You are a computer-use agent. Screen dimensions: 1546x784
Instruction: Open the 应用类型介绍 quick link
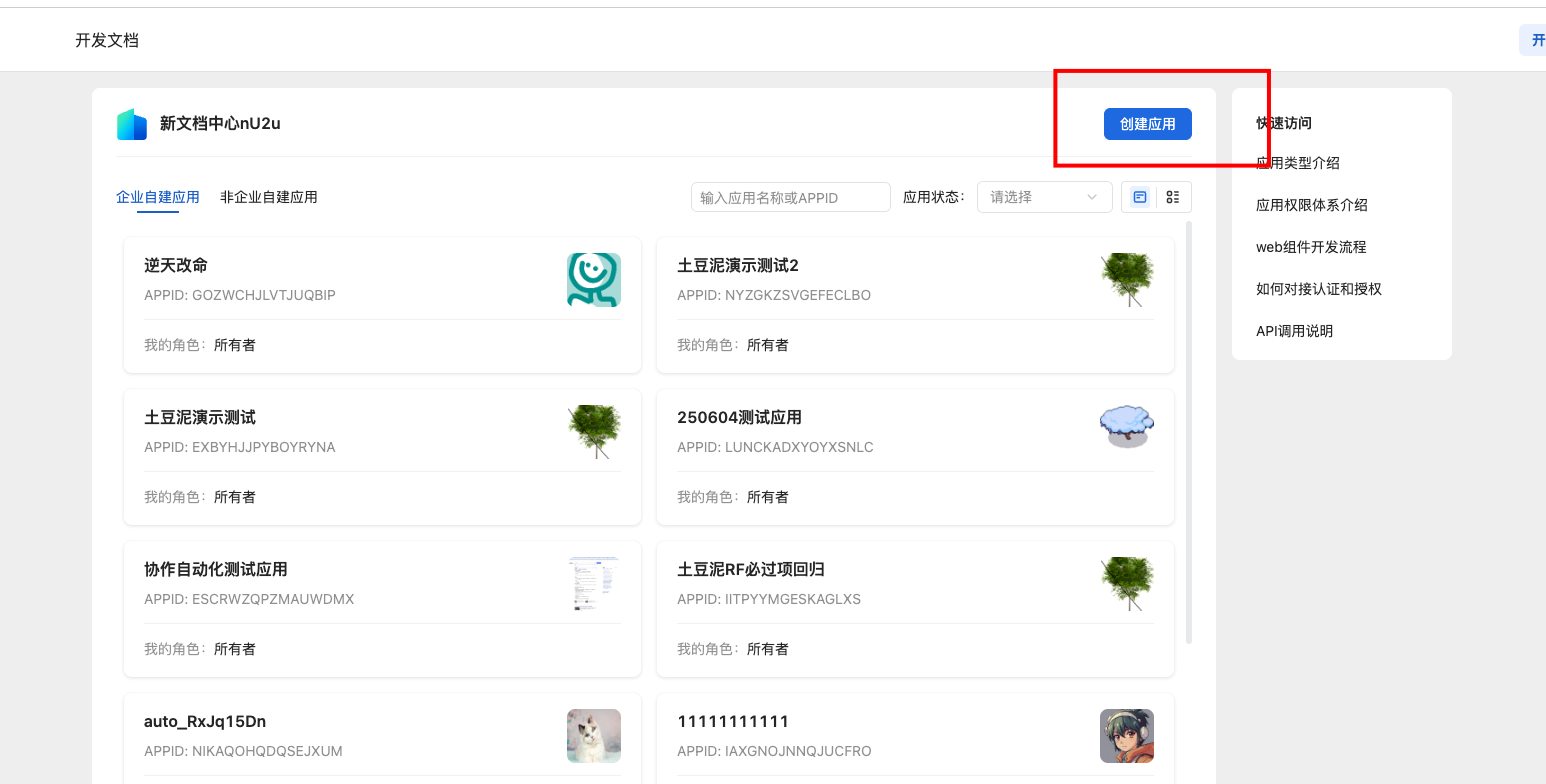tap(1298, 163)
